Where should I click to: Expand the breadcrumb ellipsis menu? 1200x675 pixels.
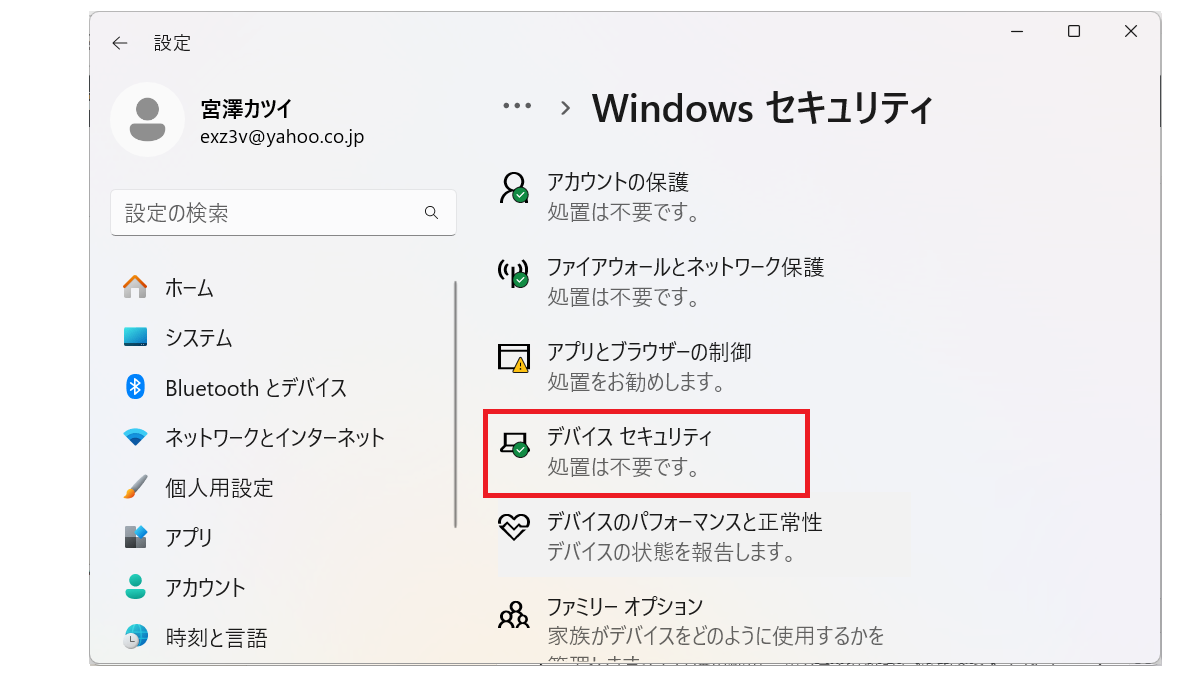tap(517, 106)
